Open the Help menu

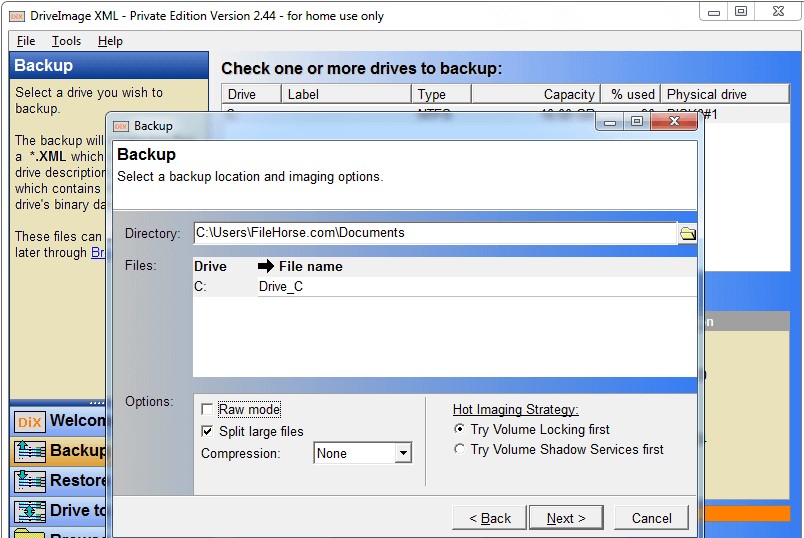[x=110, y=41]
